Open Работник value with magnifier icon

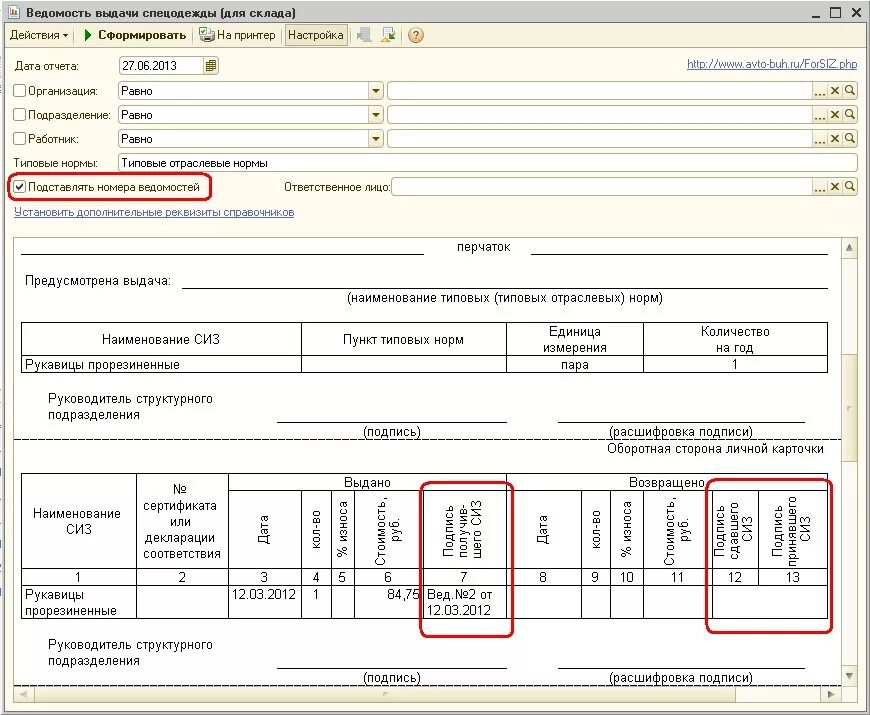[x=849, y=139]
